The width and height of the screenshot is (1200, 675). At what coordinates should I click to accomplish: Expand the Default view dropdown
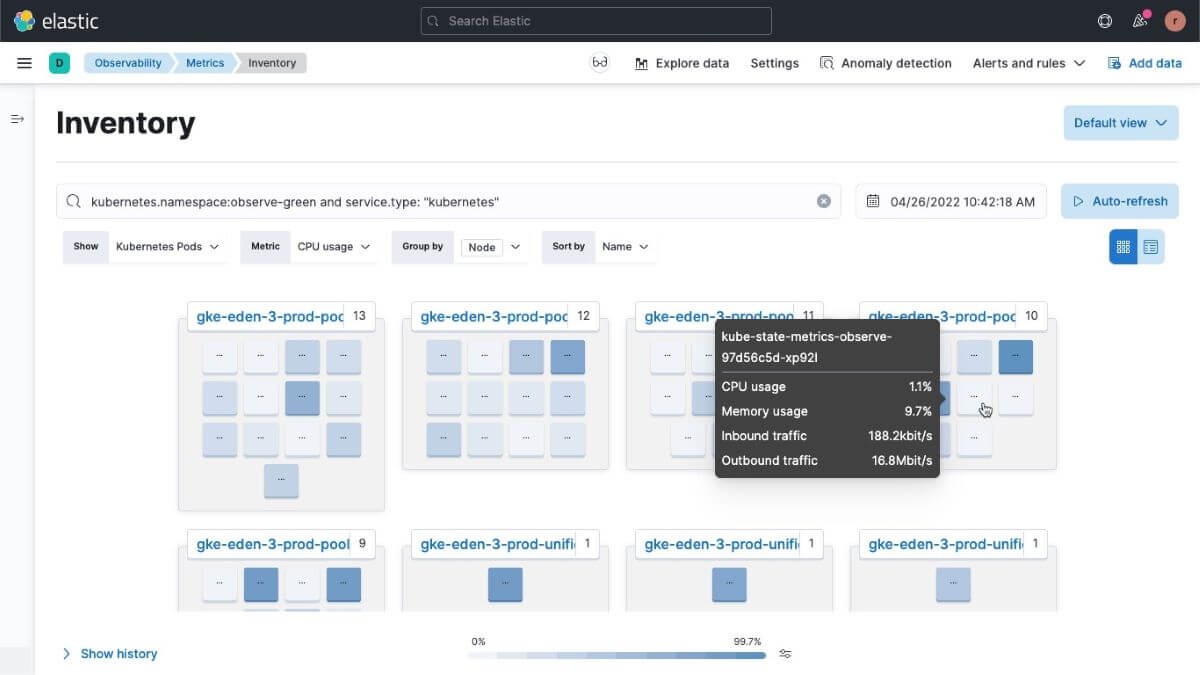1120,122
